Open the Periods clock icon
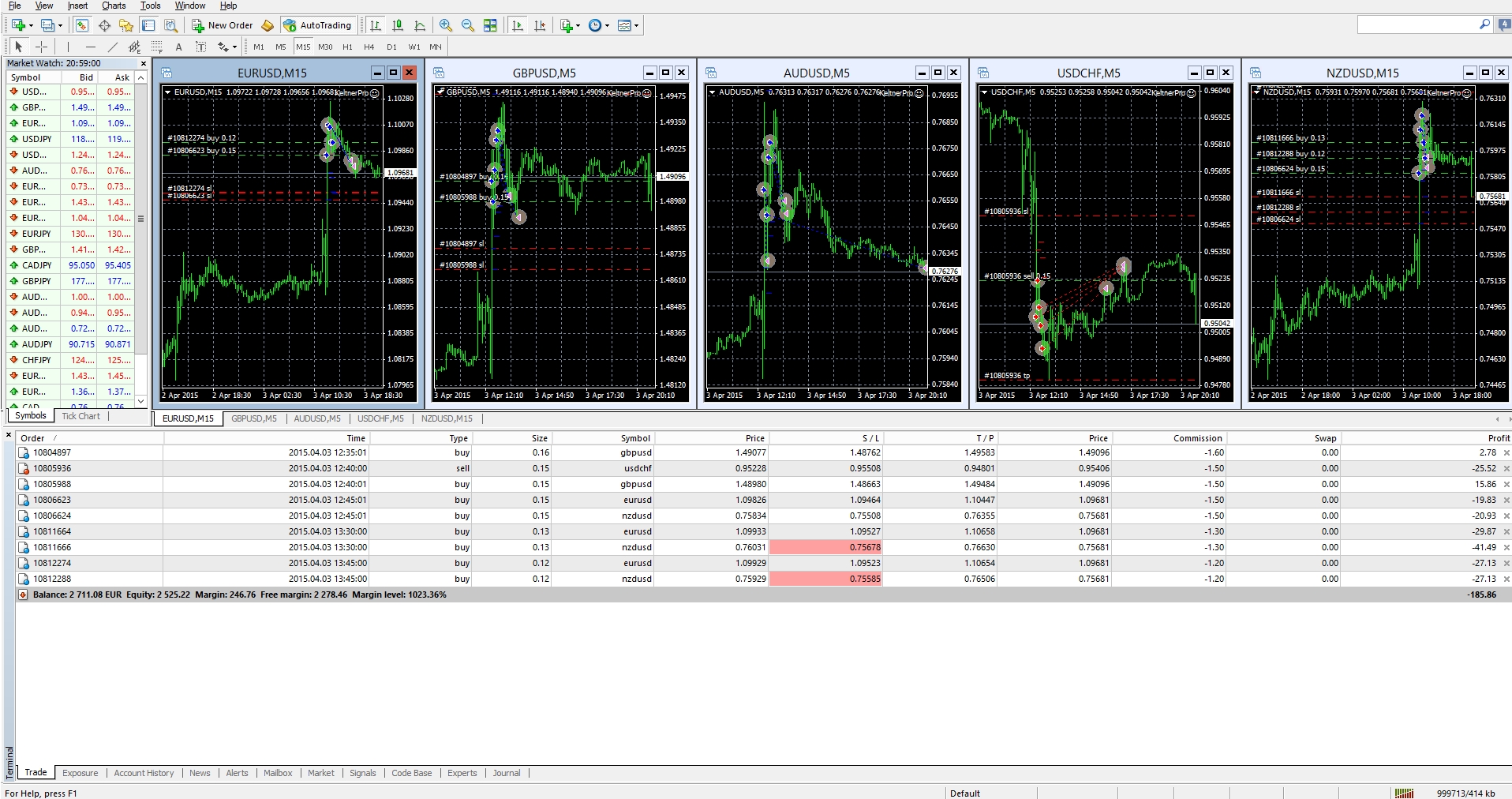 [x=595, y=25]
